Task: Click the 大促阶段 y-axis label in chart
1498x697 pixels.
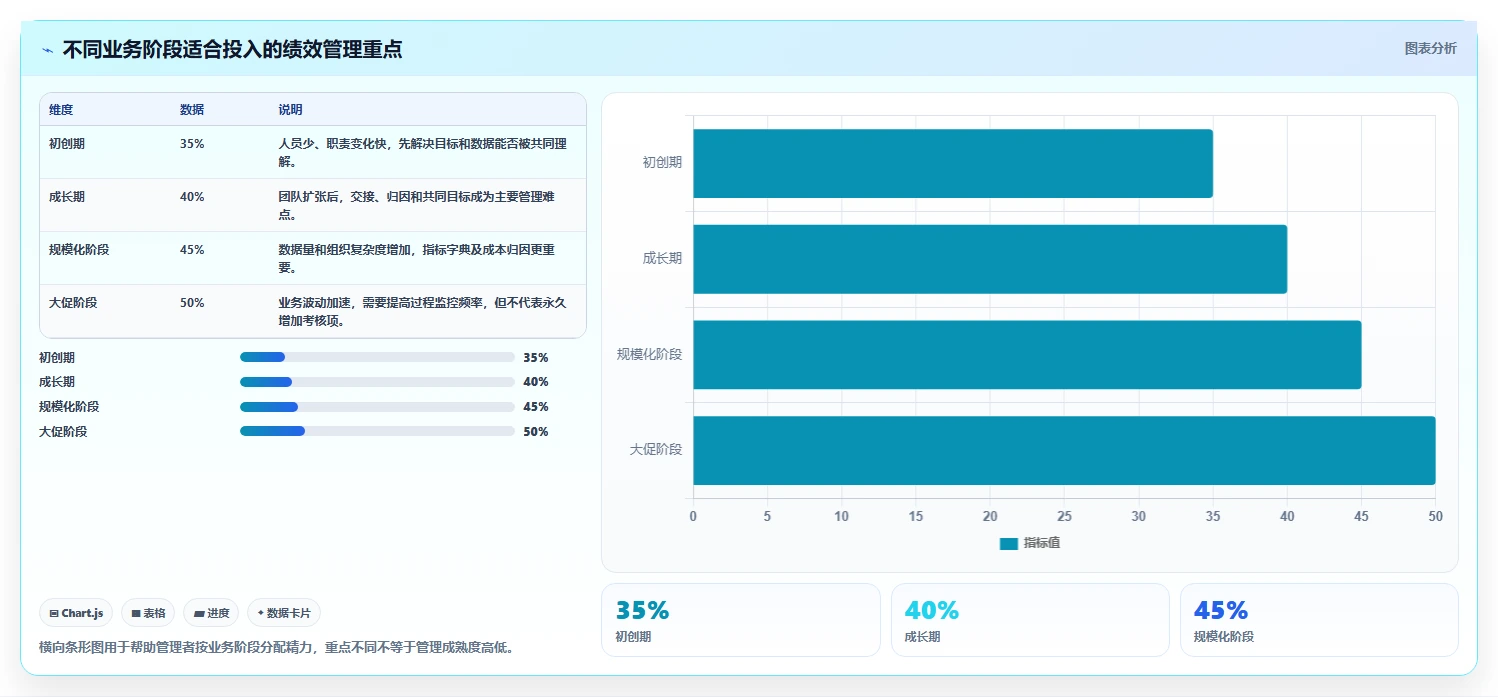Action: [656, 450]
